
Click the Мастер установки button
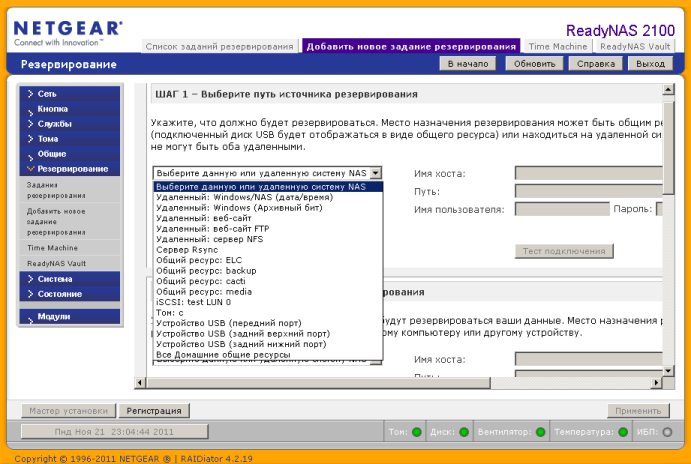68,411
